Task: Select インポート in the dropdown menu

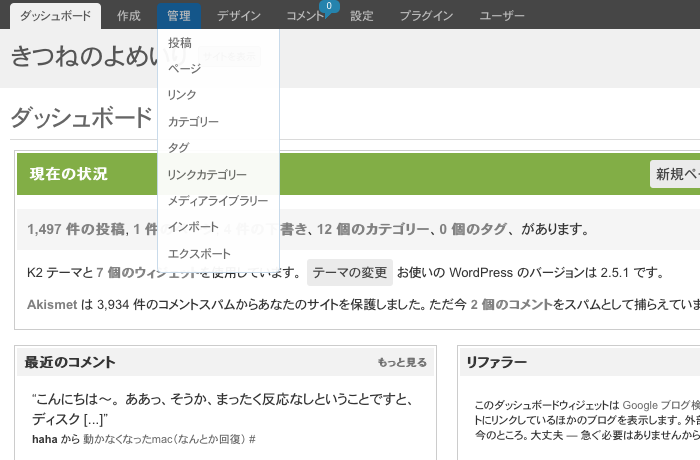Action: coord(193,227)
